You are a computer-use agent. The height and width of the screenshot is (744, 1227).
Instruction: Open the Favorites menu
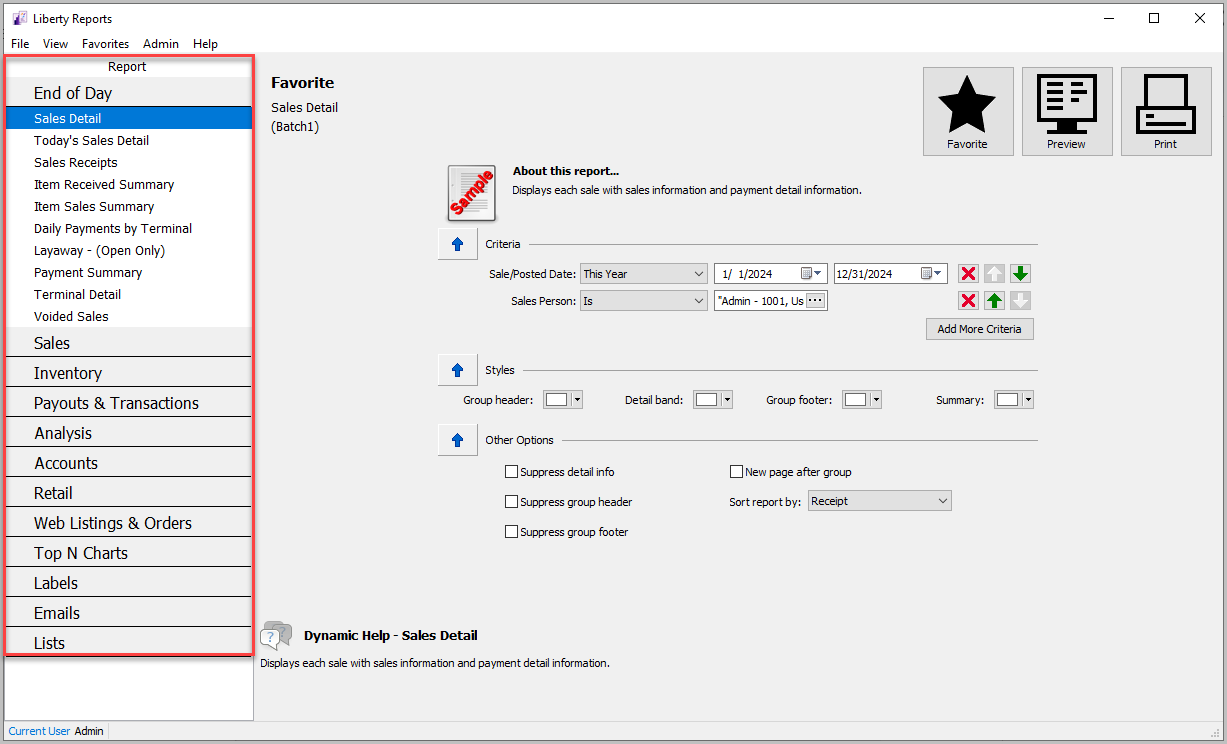coord(105,44)
